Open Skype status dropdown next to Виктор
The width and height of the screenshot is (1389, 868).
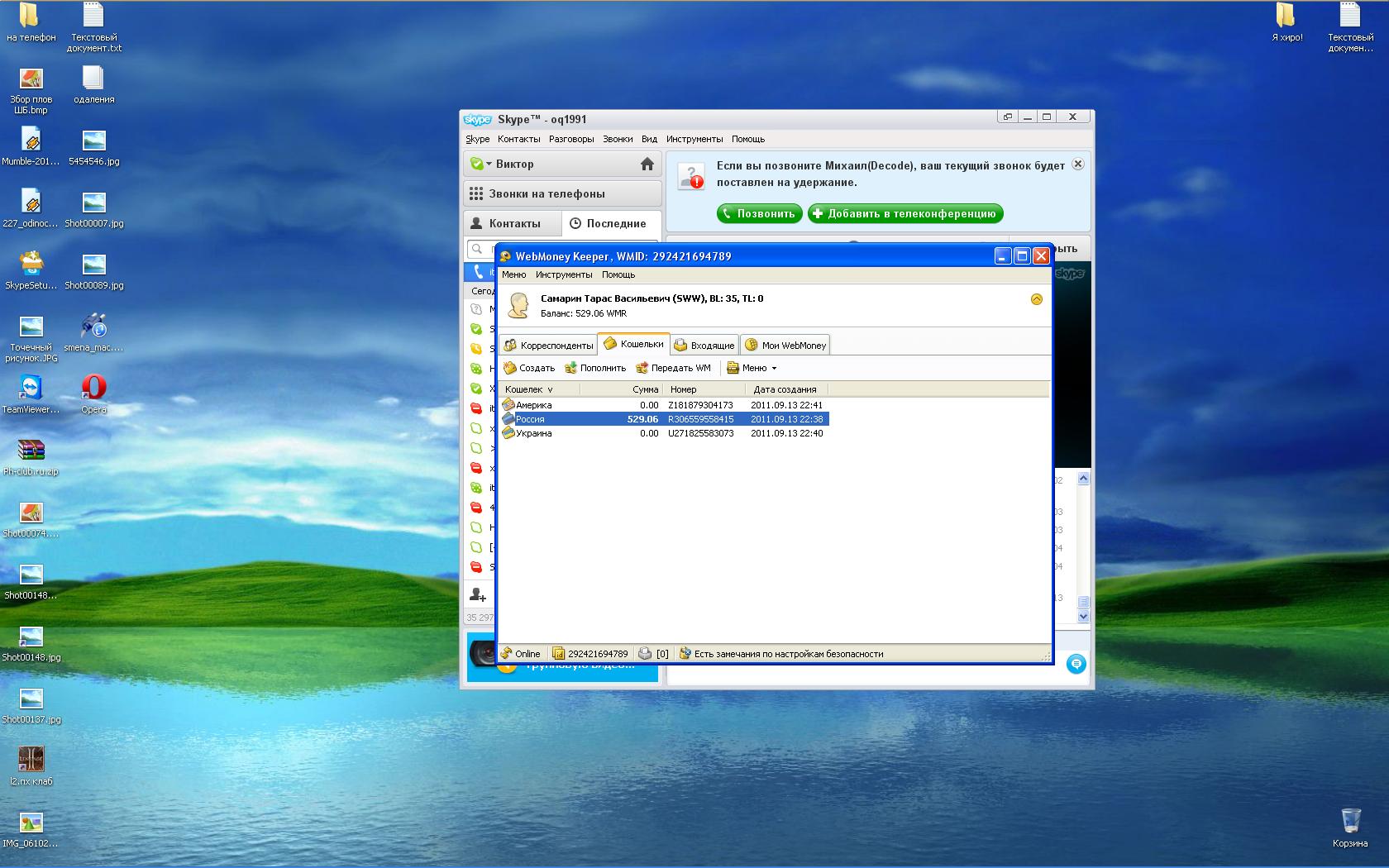coord(489,164)
